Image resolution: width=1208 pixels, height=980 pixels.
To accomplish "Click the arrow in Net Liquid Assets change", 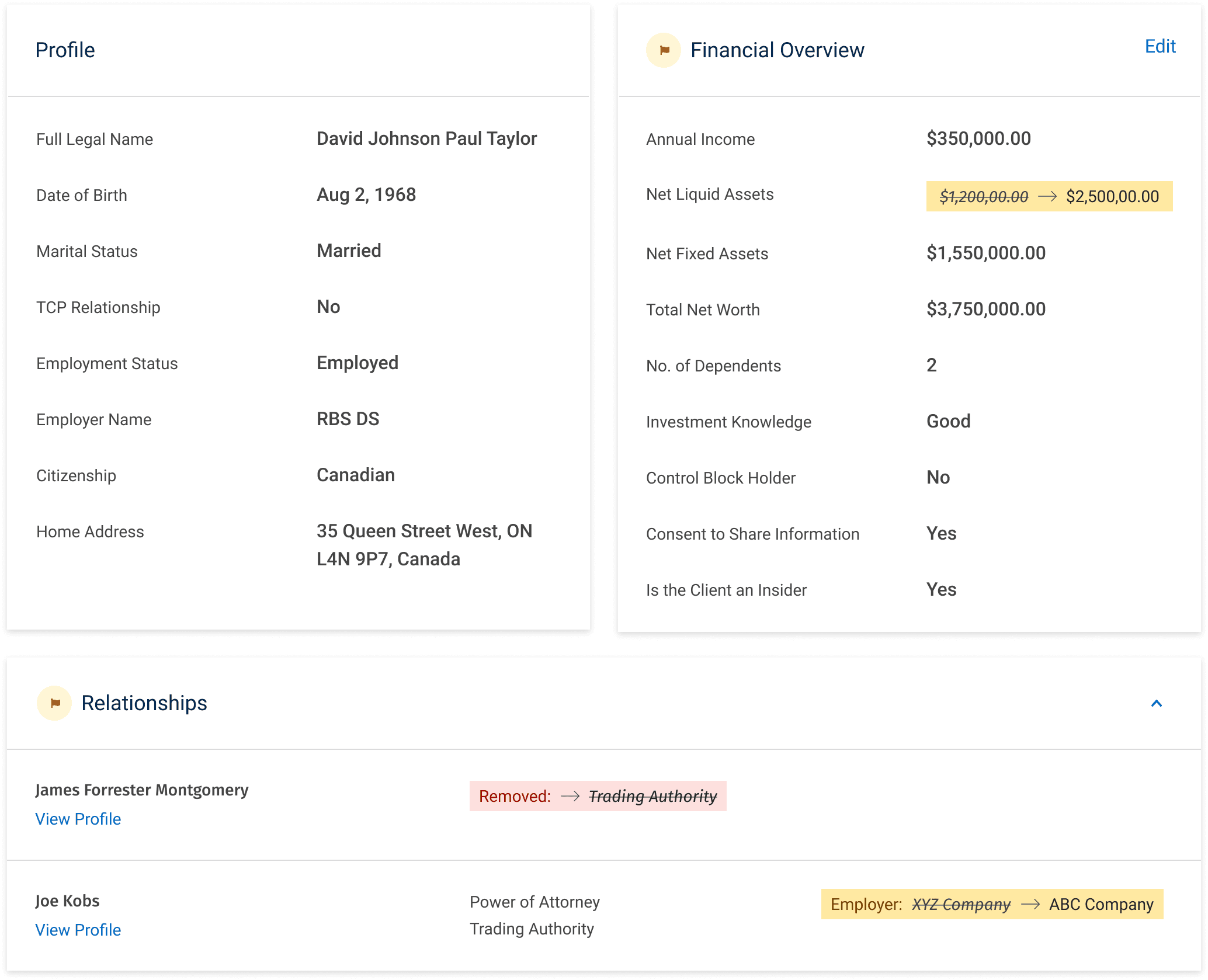I will point(1047,196).
